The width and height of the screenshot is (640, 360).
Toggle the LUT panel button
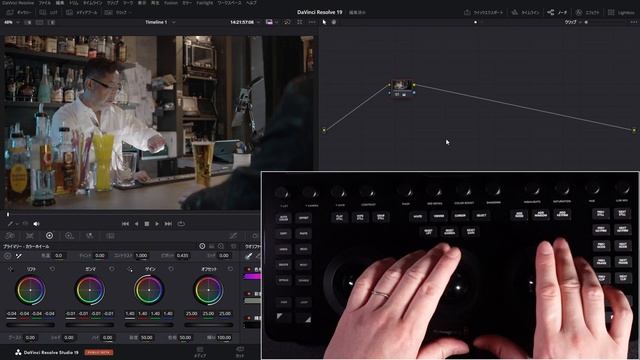[49, 13]
